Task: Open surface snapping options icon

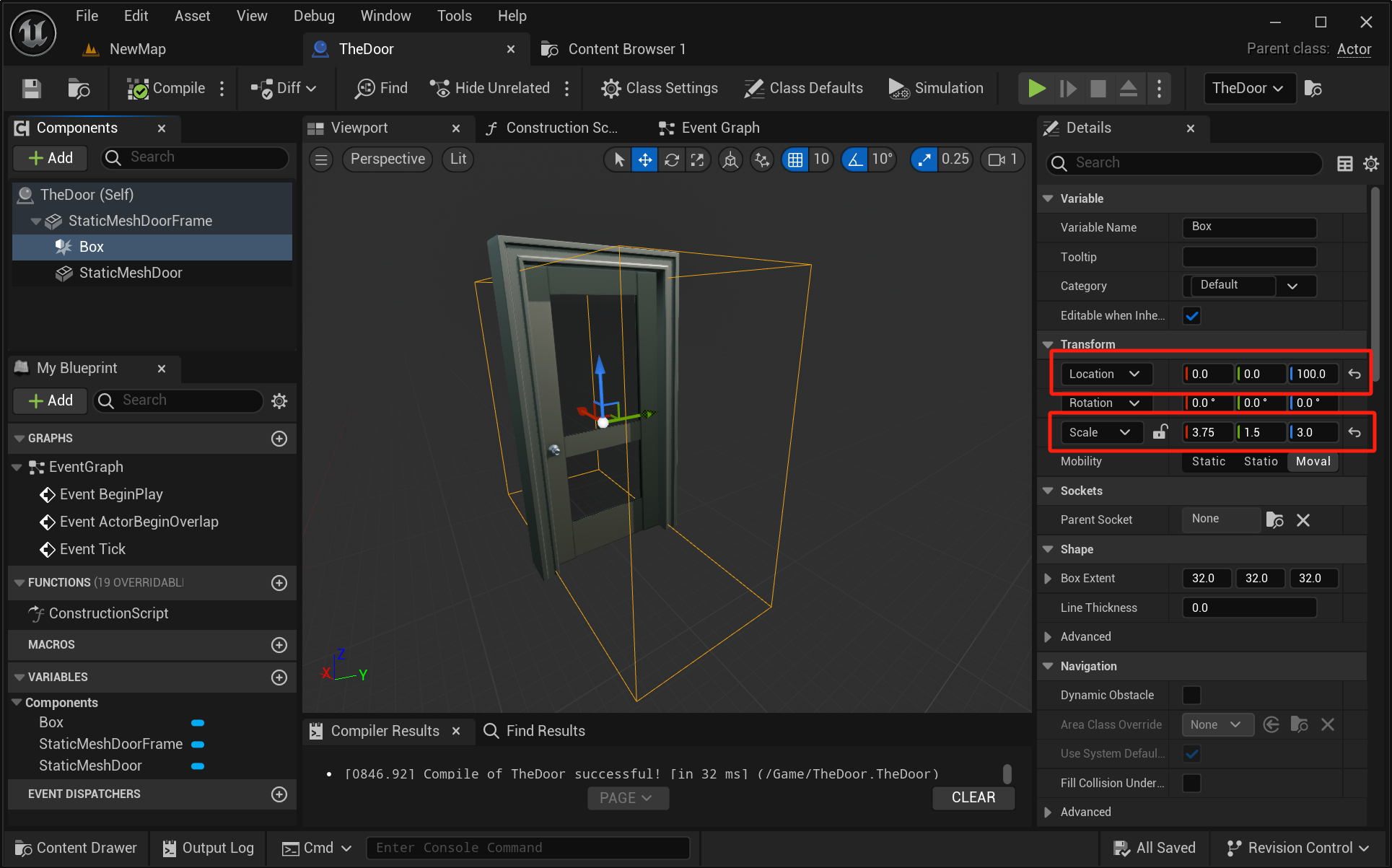Action: (x=762, y=159)
